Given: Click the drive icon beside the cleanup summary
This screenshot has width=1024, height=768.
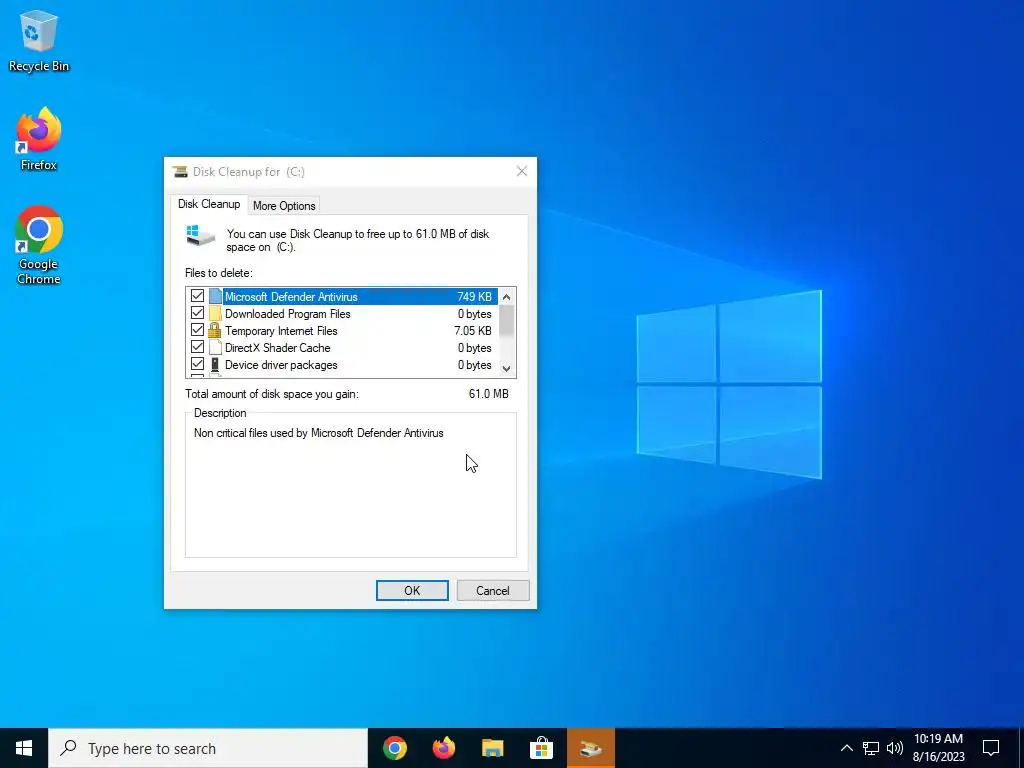Looking at the screenshot, I should tap(200, 236).
